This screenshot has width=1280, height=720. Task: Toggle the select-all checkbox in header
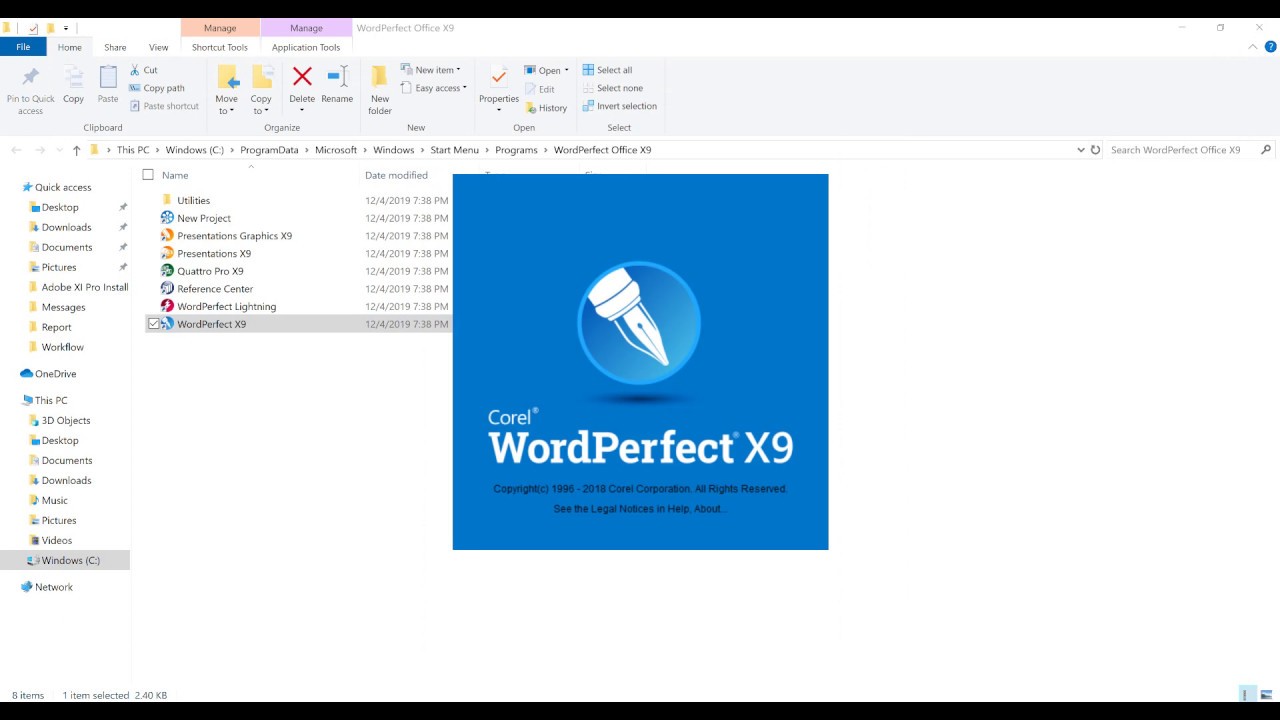pyautogui.click(x=148, y=175)
